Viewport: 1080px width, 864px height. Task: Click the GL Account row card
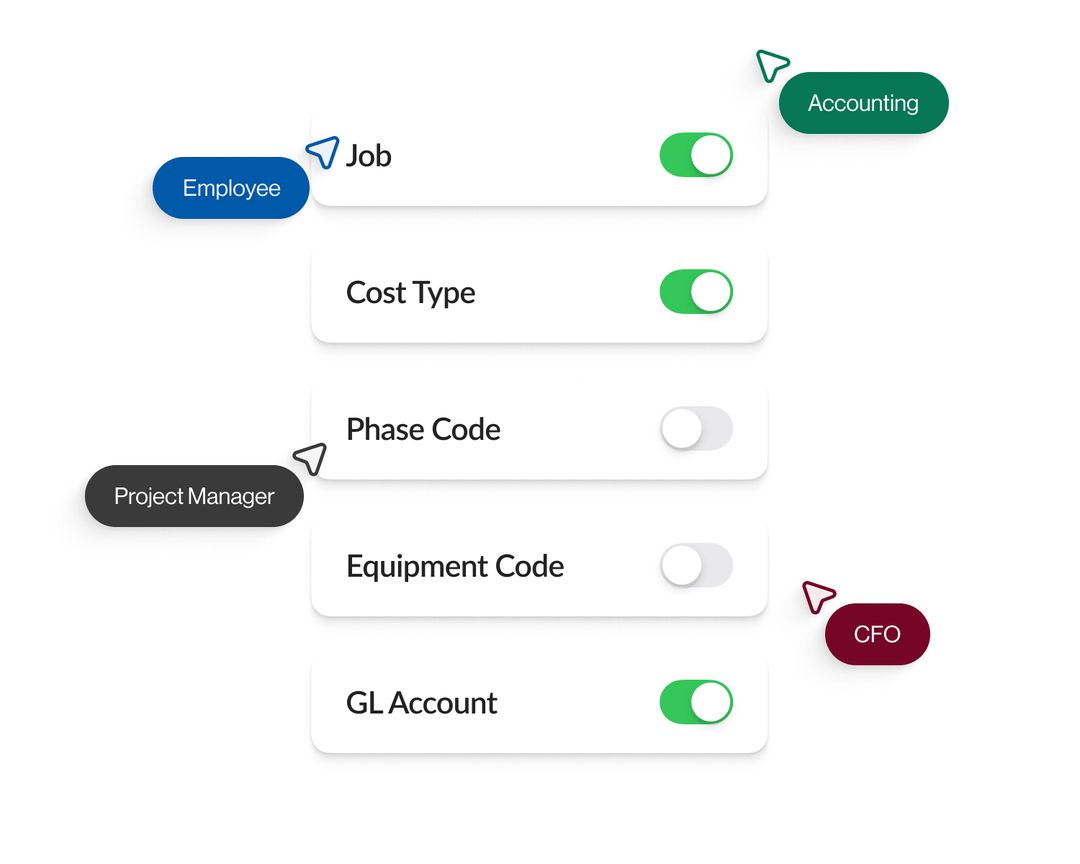click(539, 702)
